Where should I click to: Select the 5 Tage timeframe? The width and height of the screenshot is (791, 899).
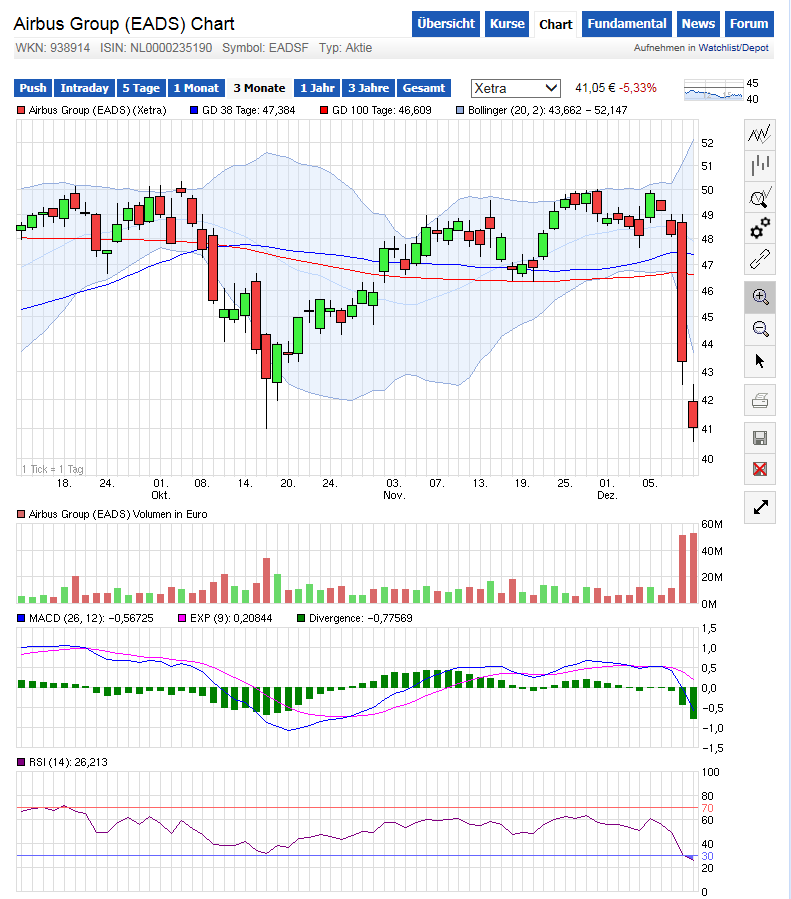click(x=141, y=88)
